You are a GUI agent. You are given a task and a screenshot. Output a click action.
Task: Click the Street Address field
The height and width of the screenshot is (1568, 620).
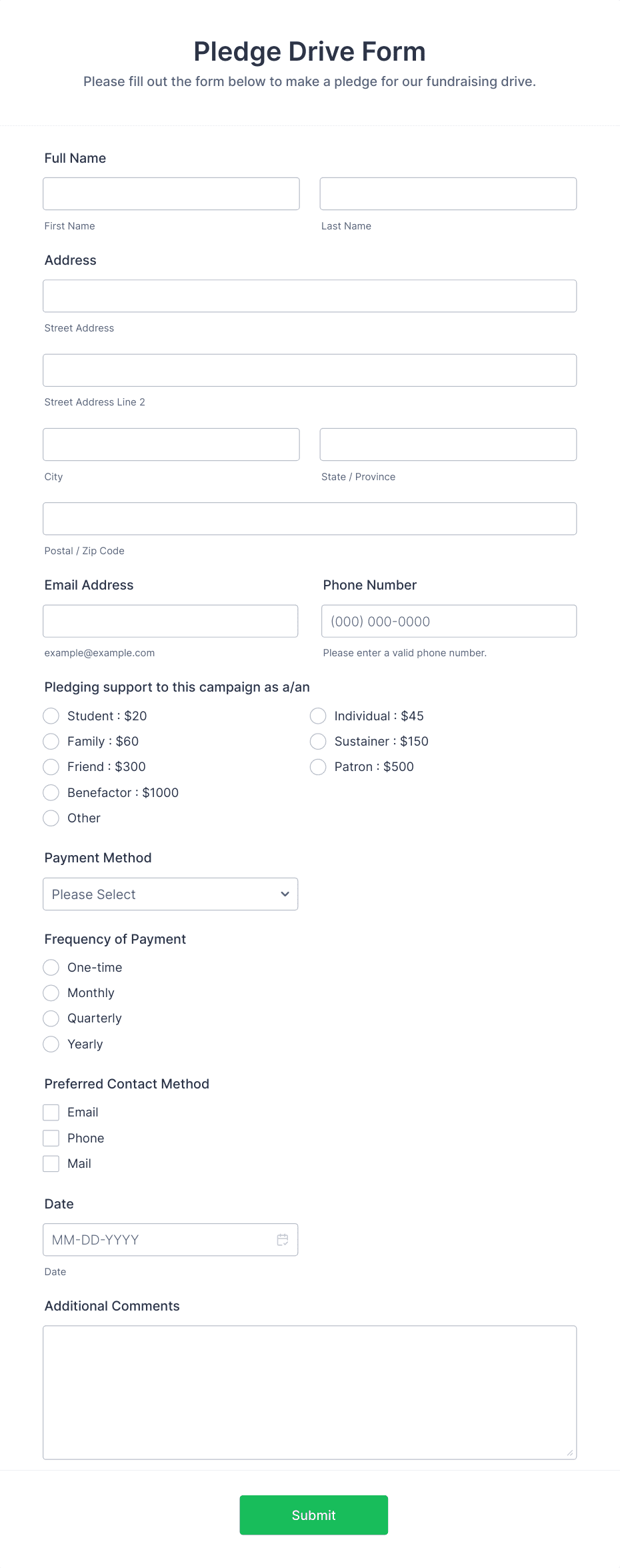(x=309, y=295)
